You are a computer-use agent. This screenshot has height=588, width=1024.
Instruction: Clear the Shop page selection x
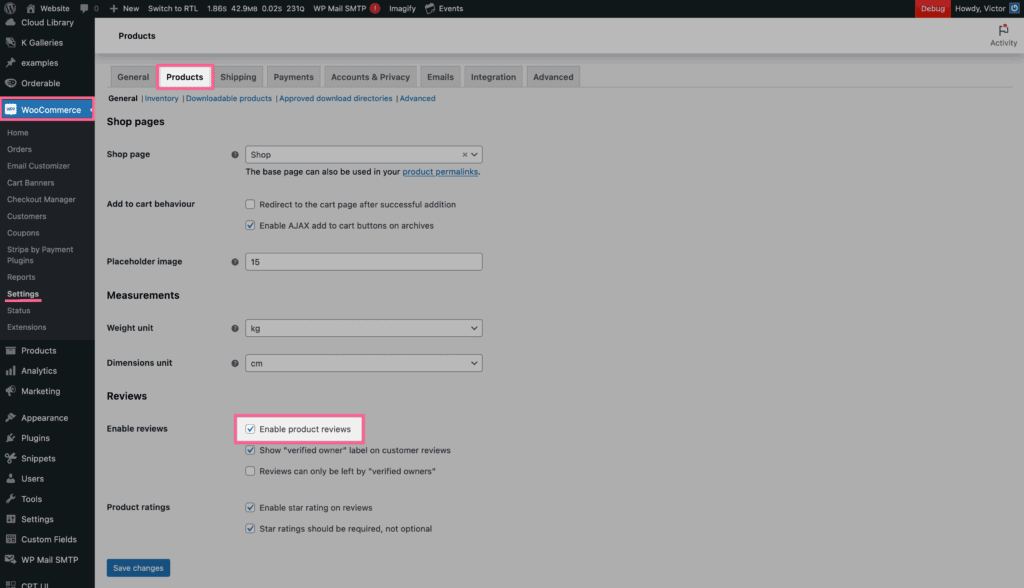[x=465, y=155]
